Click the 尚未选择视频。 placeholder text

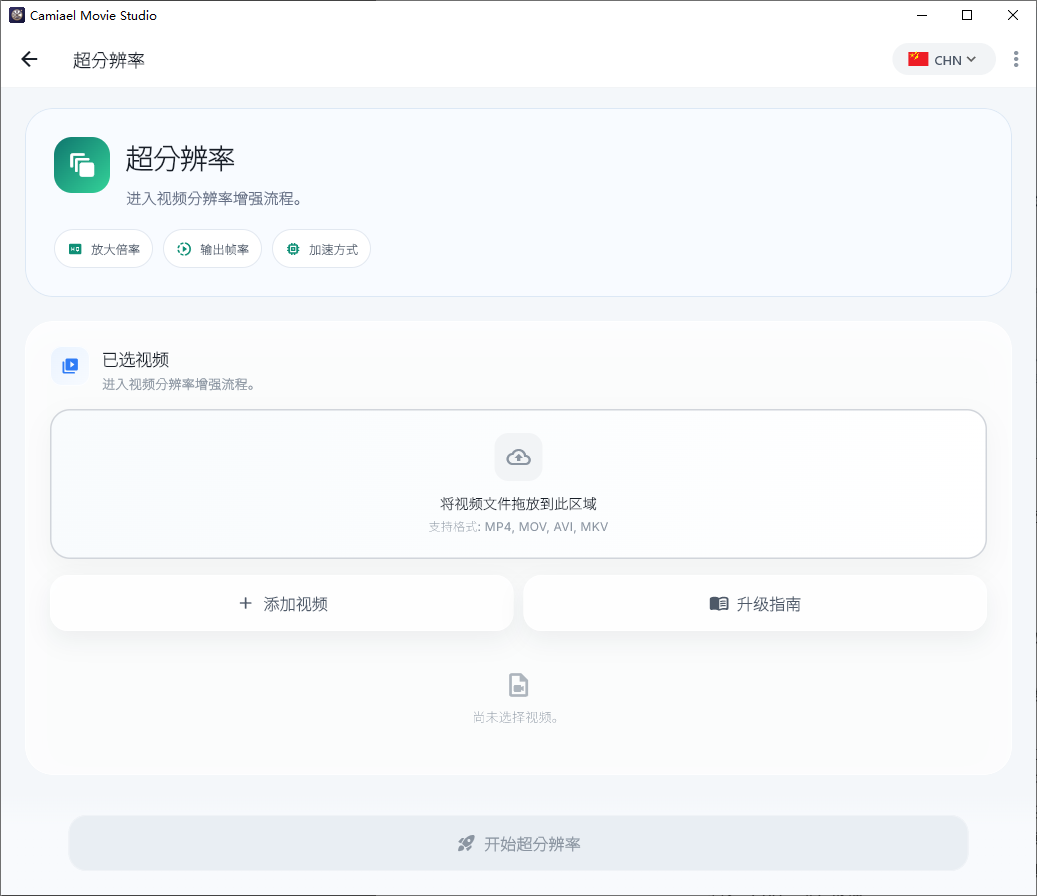click(518, 717)
